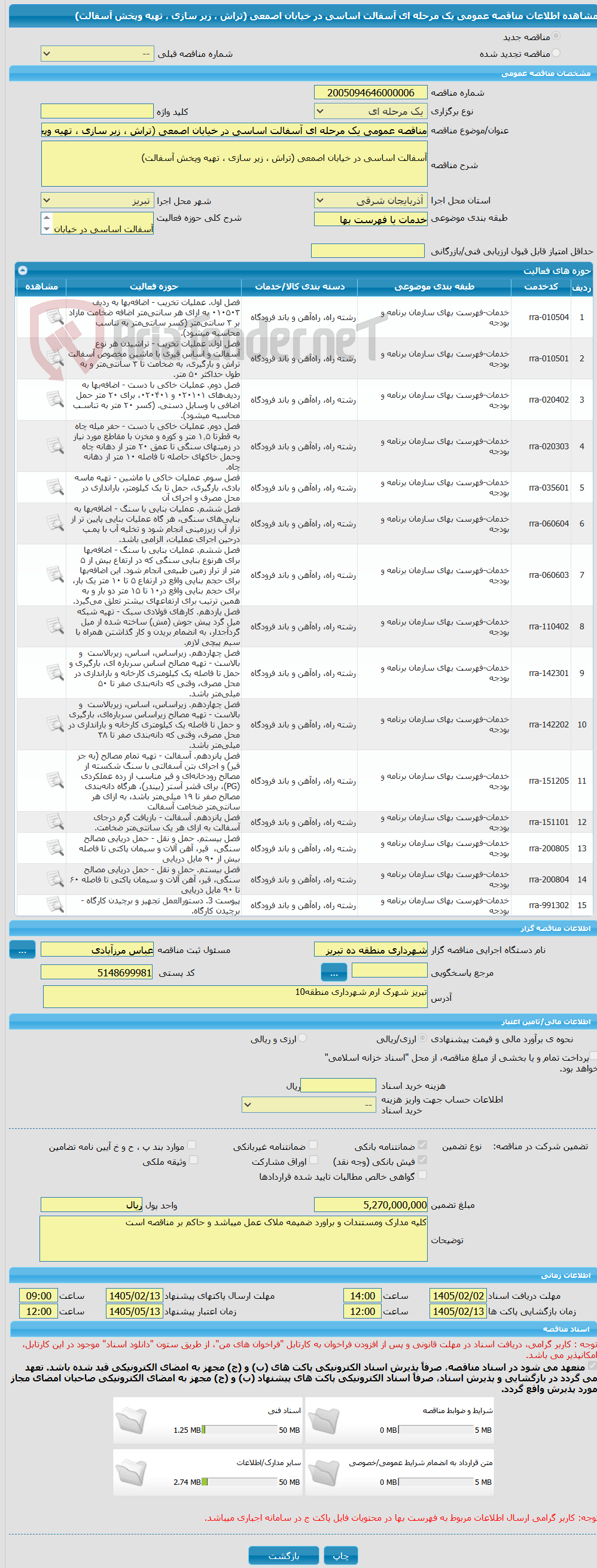Open ellipsis button beside 'مسئول ثبت مناقصه'
597x1568 pixels.
[x=23, y=949]
